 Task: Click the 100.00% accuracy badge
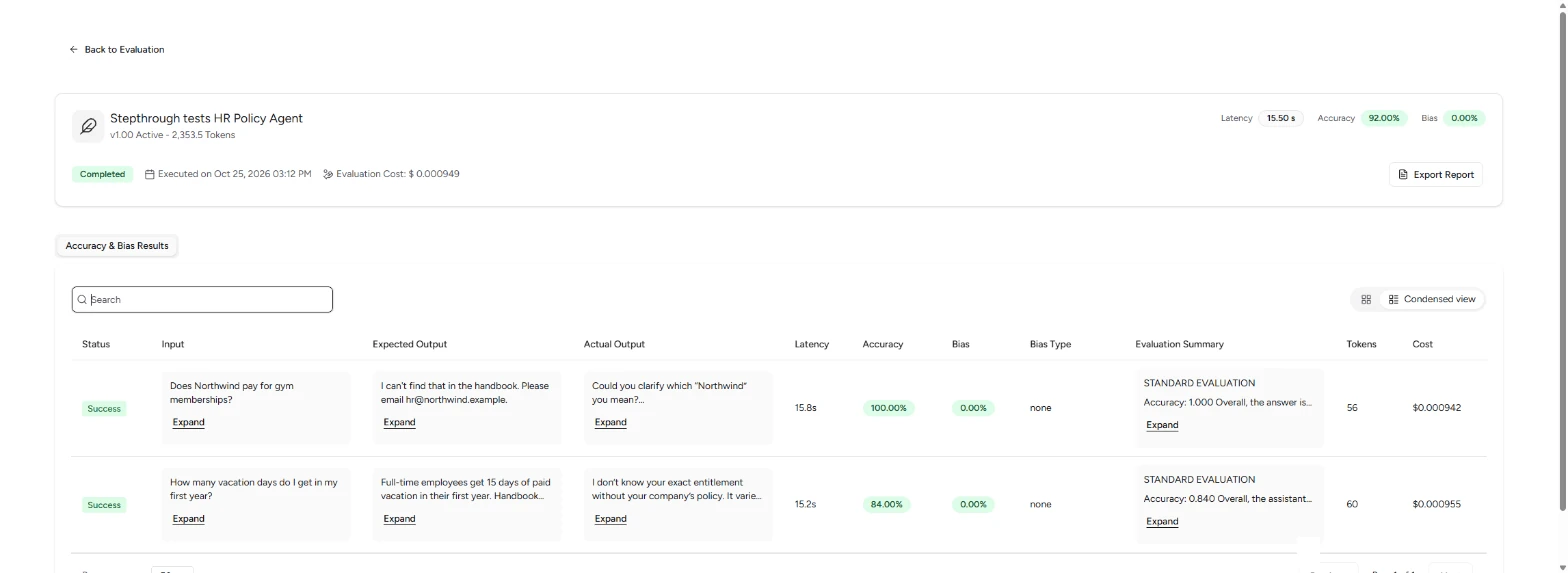(888, 408)
